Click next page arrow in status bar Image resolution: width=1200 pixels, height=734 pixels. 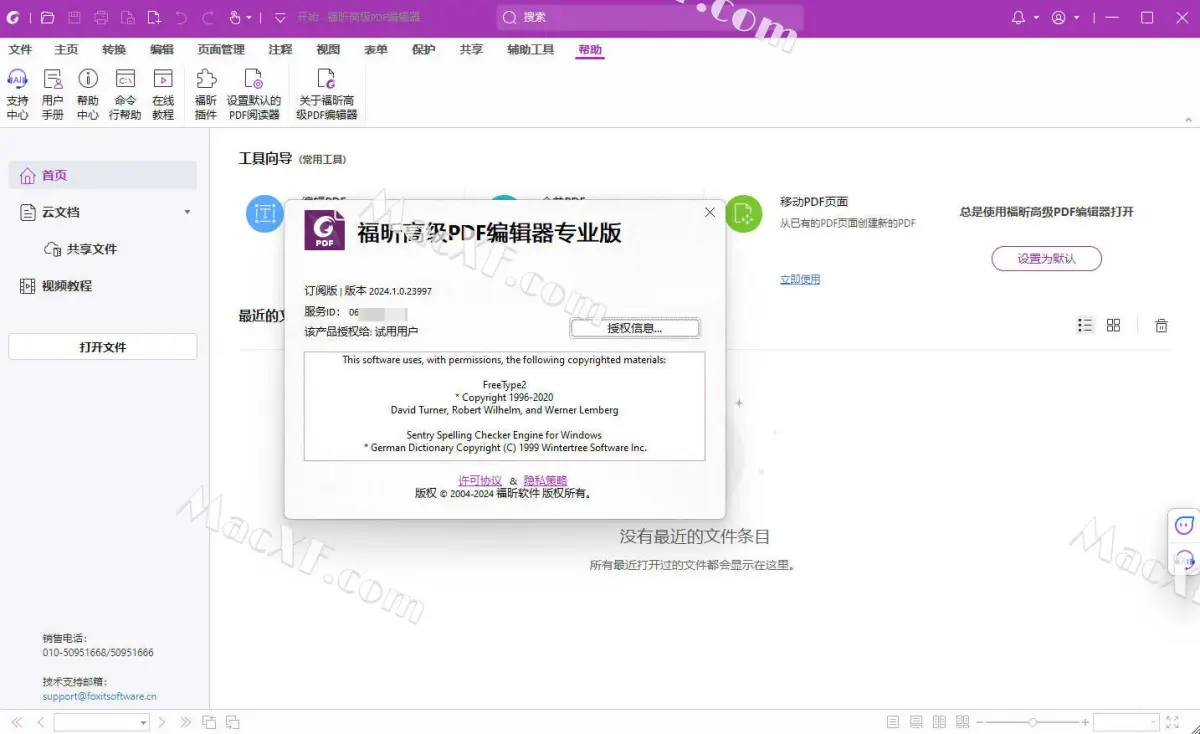point(163,722)
